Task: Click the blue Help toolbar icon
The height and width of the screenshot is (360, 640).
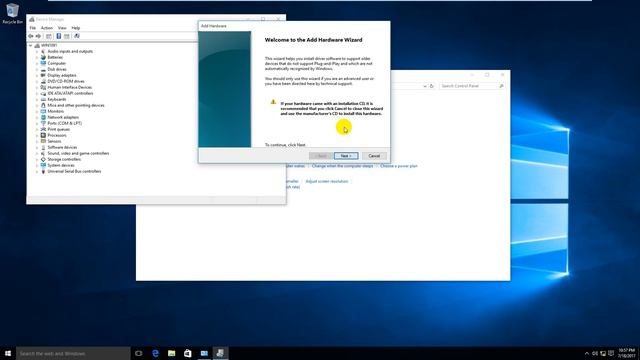Action: coord(58,36)
